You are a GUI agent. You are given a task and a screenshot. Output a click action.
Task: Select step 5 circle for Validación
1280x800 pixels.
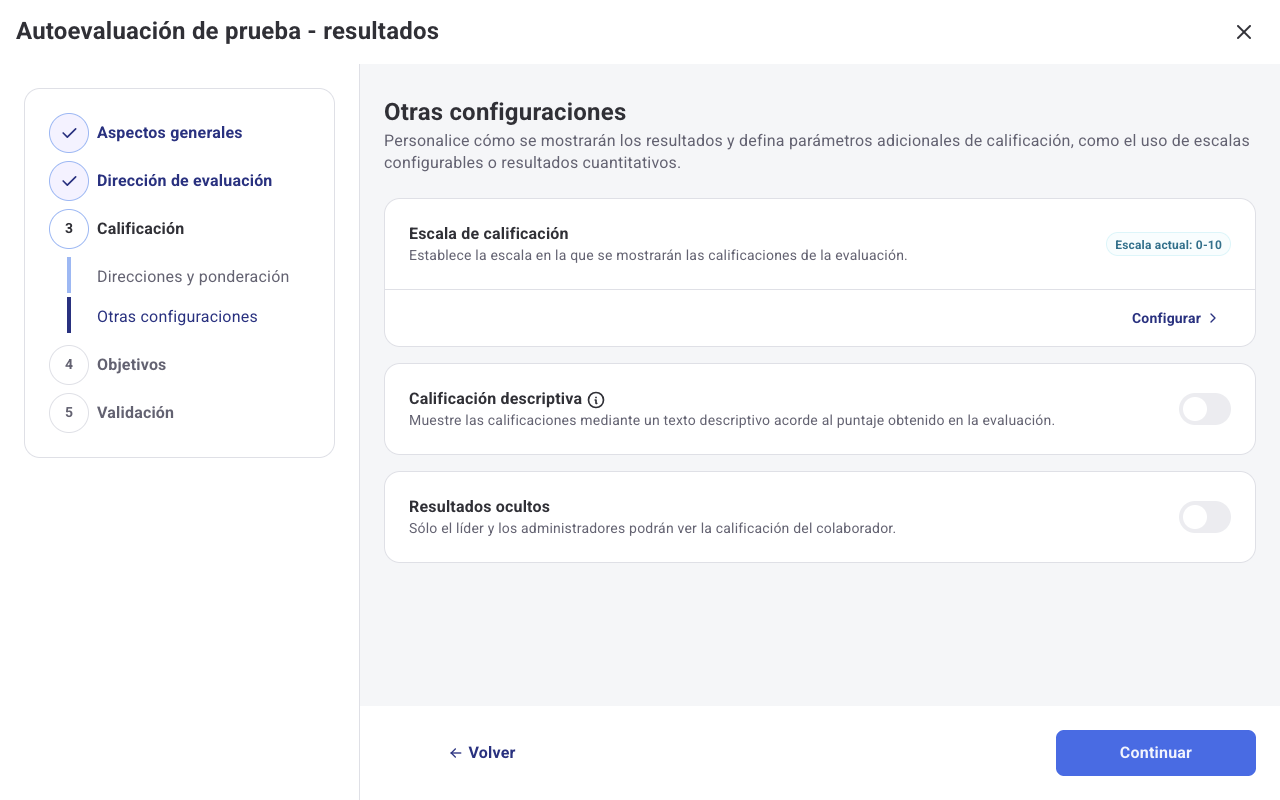tap(69, 413)
